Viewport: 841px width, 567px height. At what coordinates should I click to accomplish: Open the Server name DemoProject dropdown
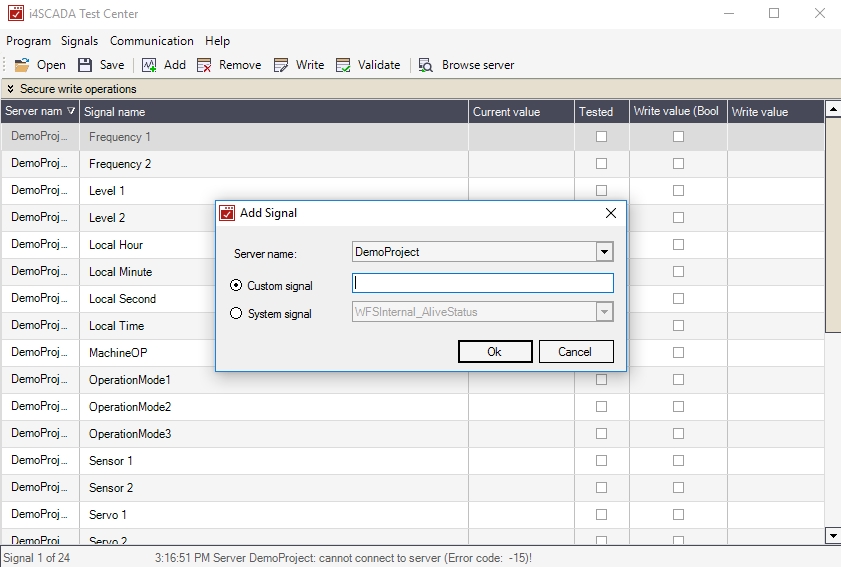tap(603, 252)
